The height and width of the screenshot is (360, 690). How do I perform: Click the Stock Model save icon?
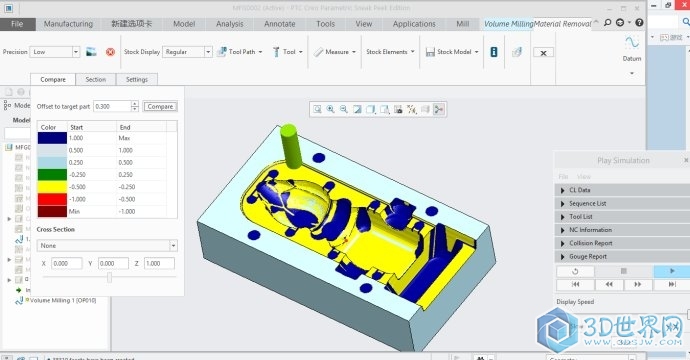pos(430,52)
